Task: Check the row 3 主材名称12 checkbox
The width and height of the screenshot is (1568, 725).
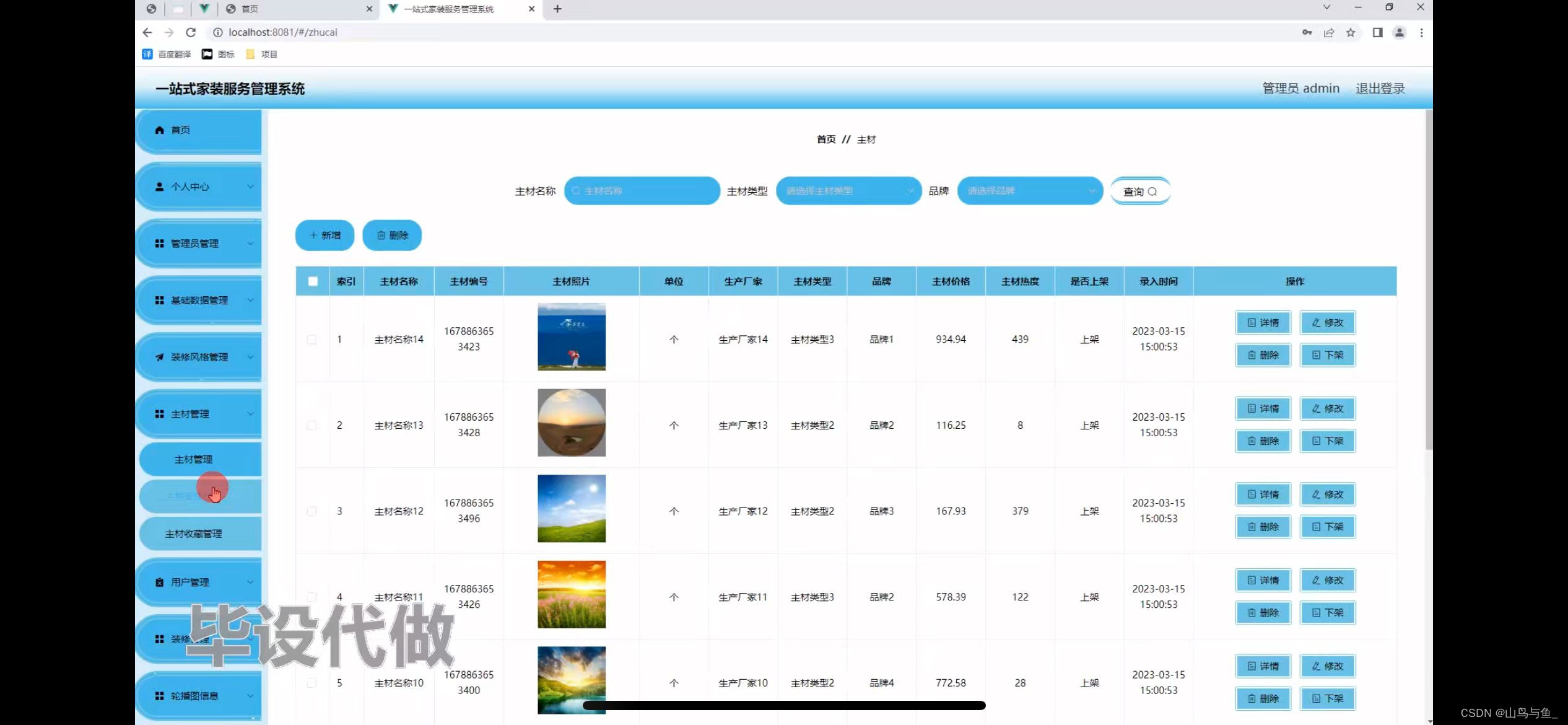Action: tap(311, 511)
